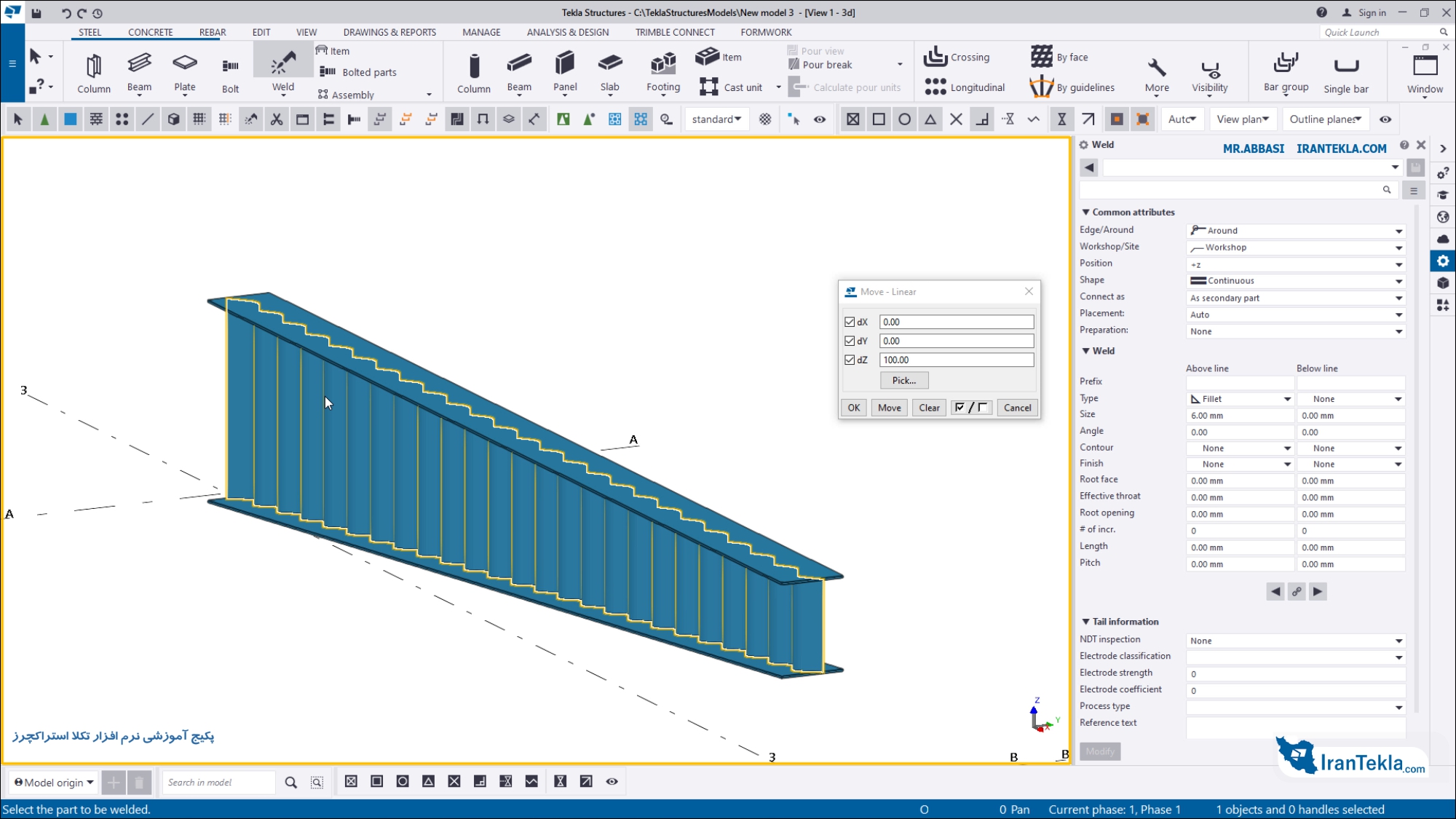Viewport: 1456px width, 819px height.
Task: Click above-line Size 6.00 mm field
Action: point(1241,416)
